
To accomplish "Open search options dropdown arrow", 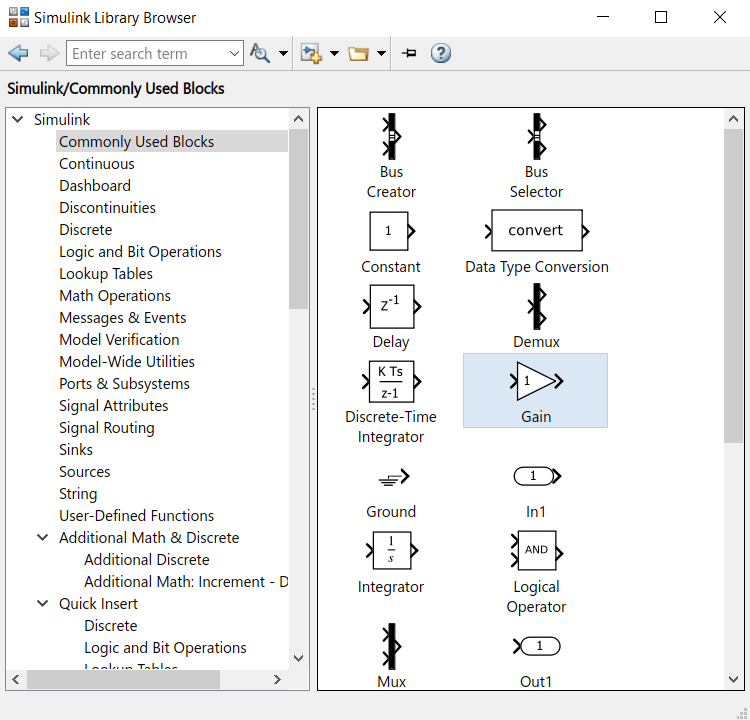I will 283,53.
